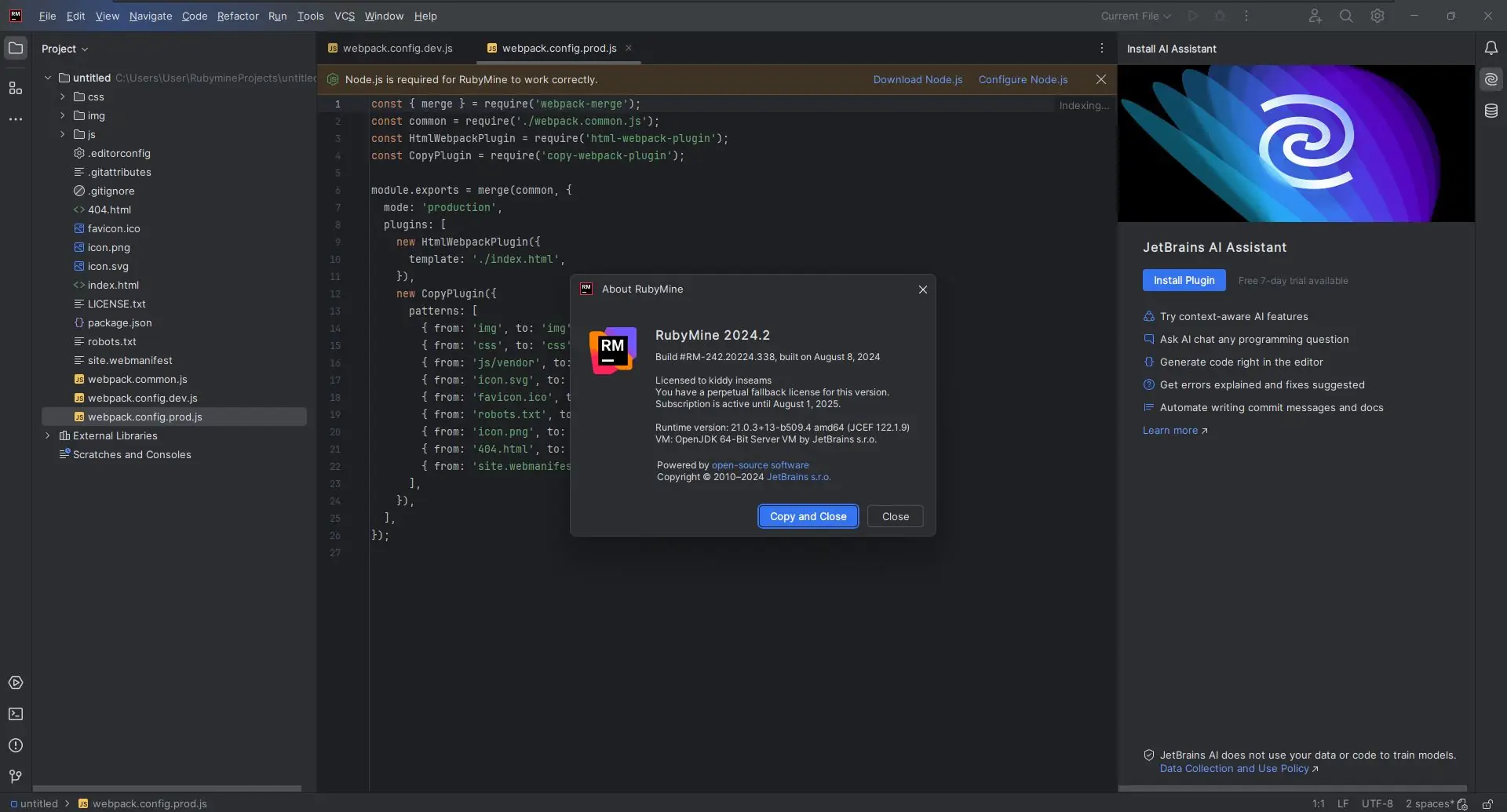Click the Search Everywhere magnifier icon
The height and width of the screenshot is (812, 1507).
(x=1346, y=16)
